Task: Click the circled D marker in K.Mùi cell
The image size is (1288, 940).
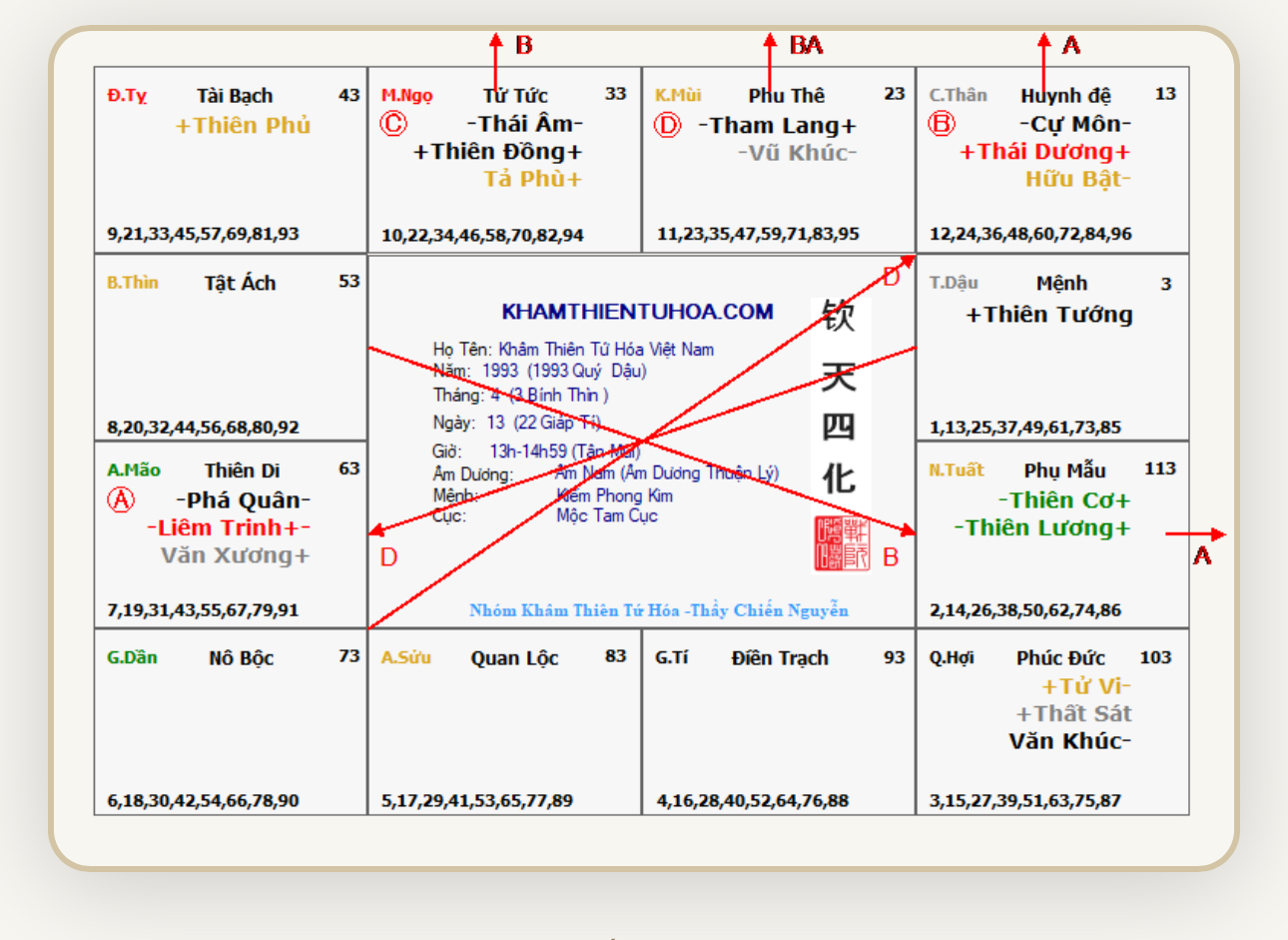Action: click(x=667, y=125)
